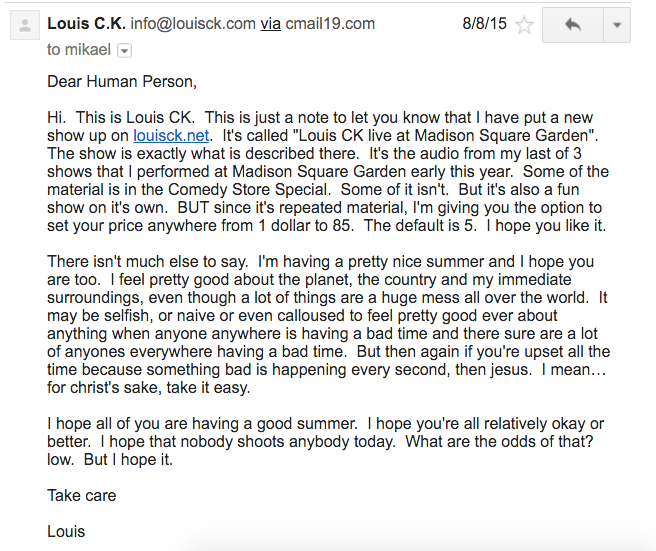656x551 pixels.
Task: Click the 8/8/15 date stamp
Action: point(485,24)
